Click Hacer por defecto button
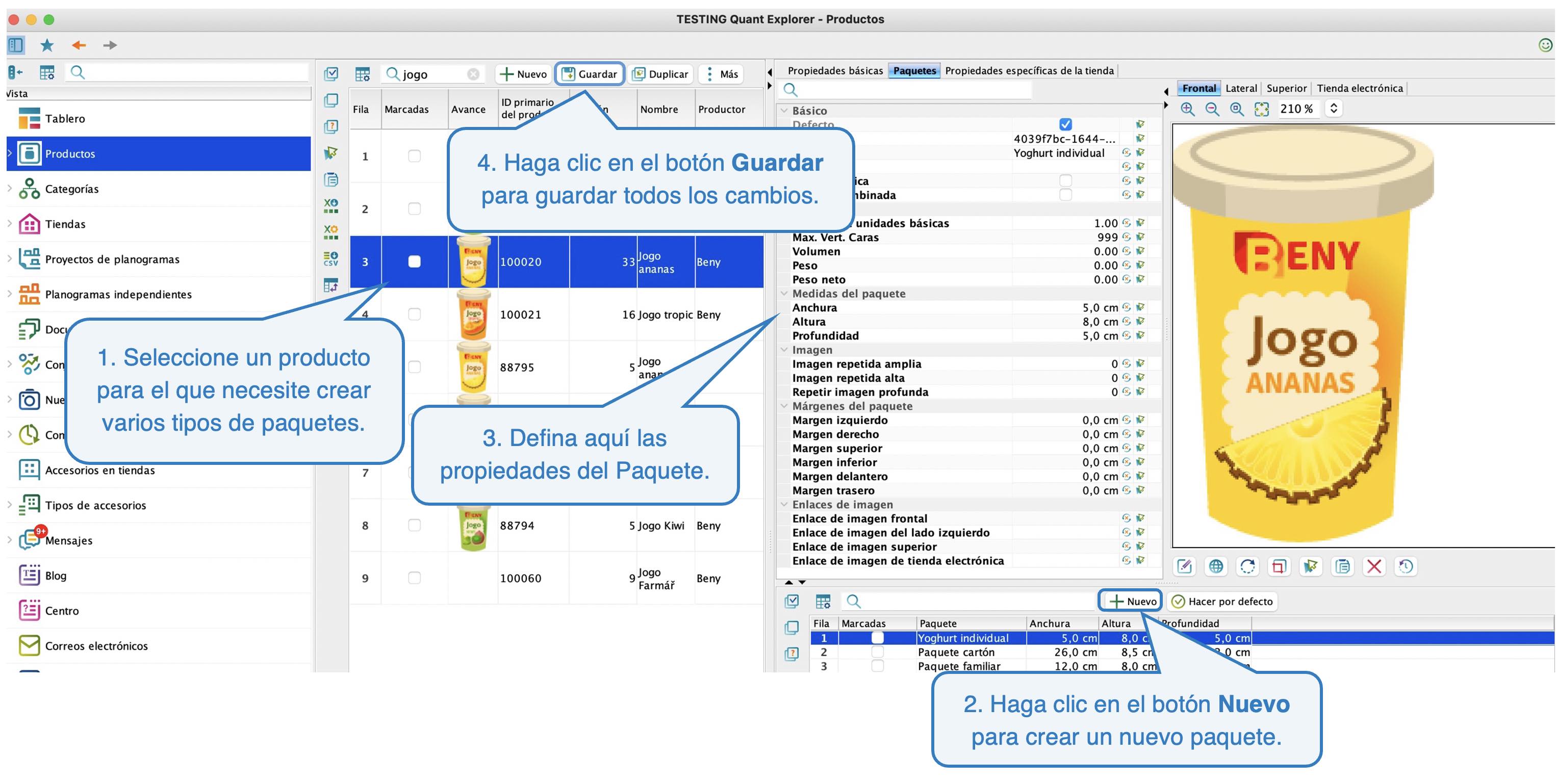The image size is (1556, 784). click(x=1222, y=601)
